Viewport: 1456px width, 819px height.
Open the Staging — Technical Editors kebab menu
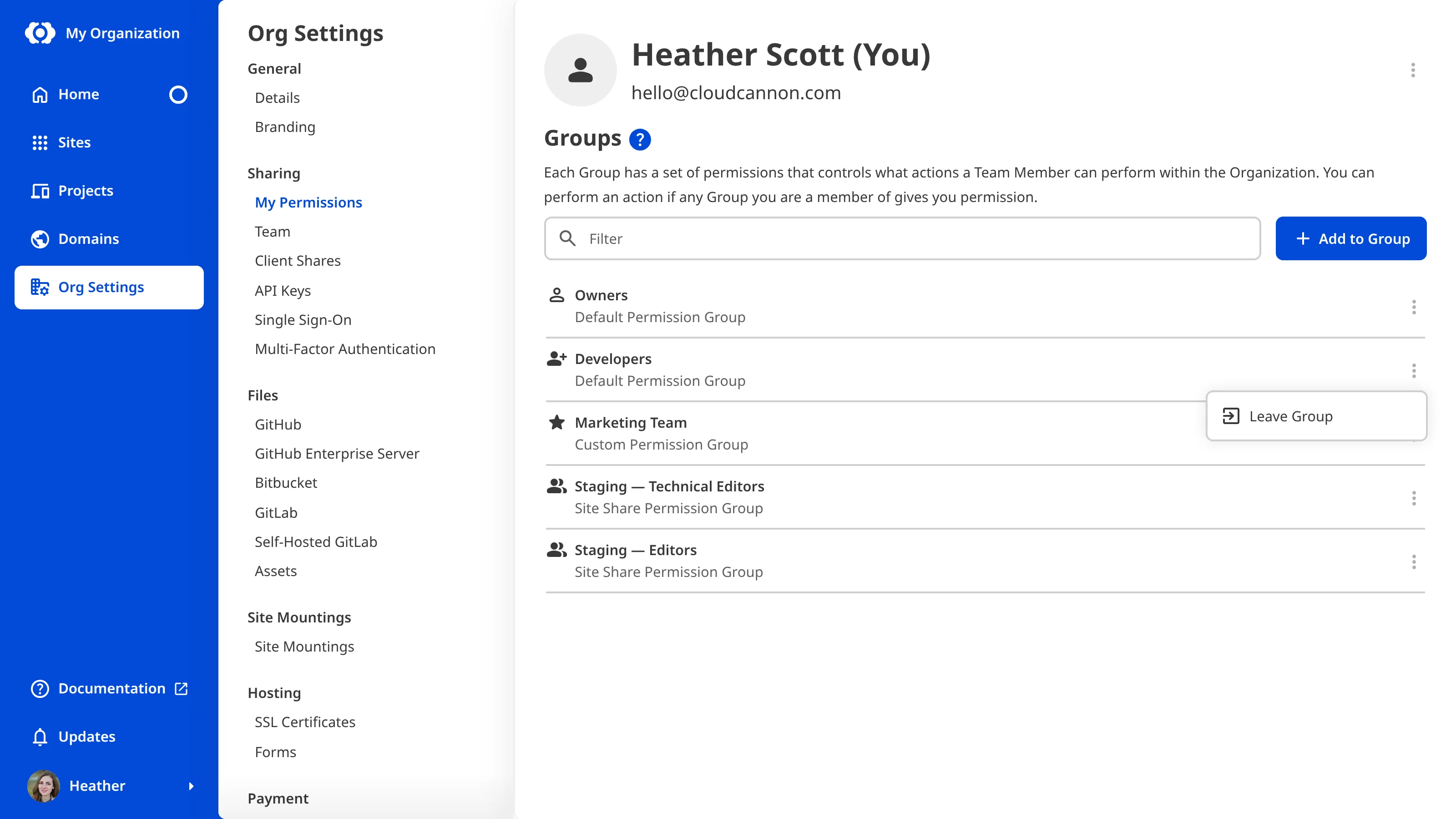point(1414,498)
